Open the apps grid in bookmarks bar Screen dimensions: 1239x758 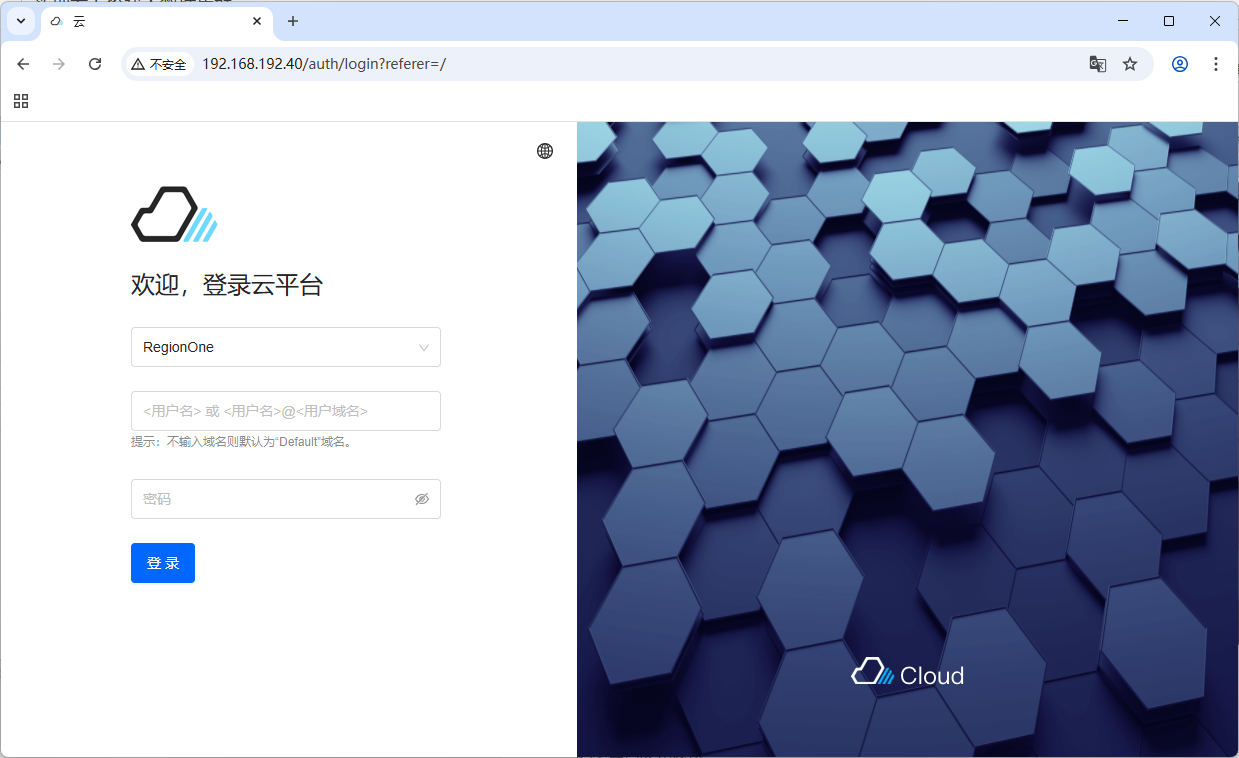coord(21,101)
